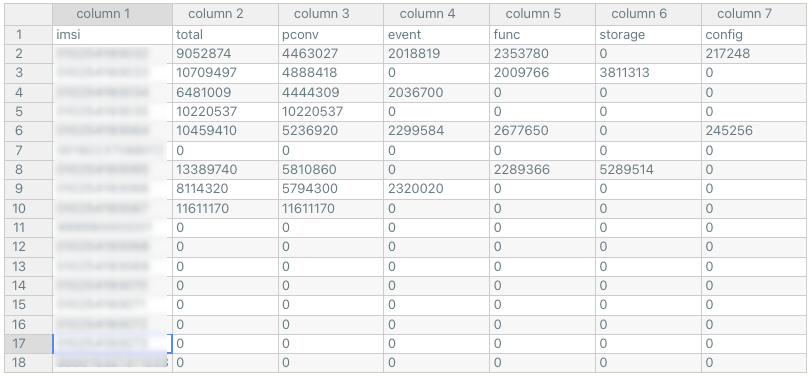
Task: Click the cell with value 13389740
Action: click(225, 170)
